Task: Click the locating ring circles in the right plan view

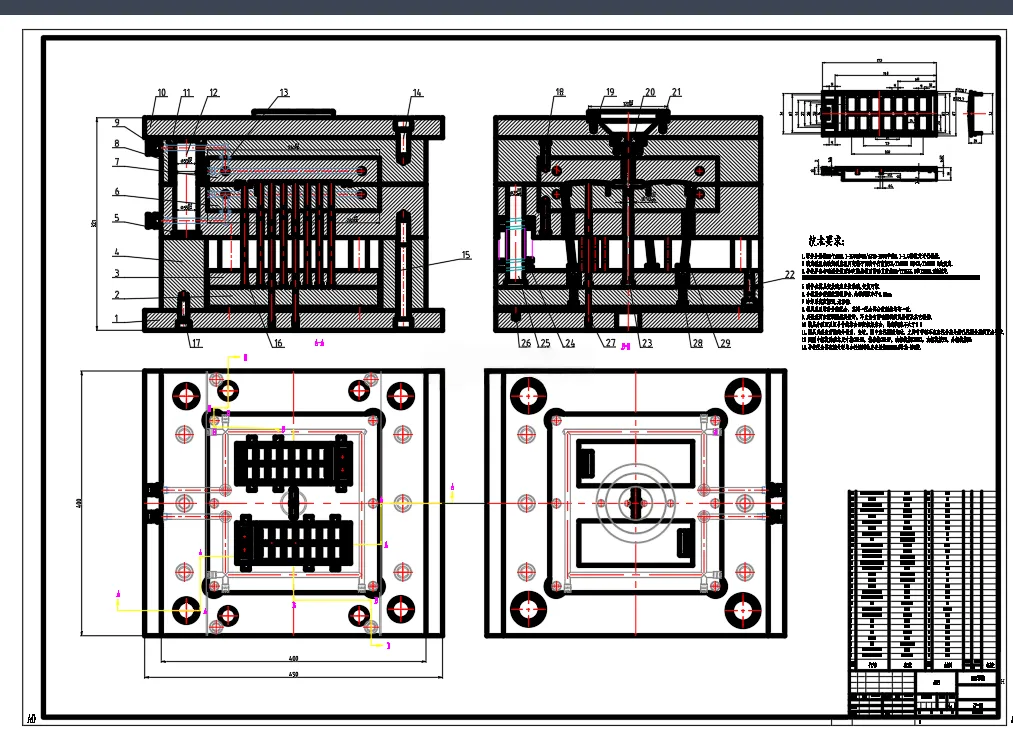Action: click(635, 503)
